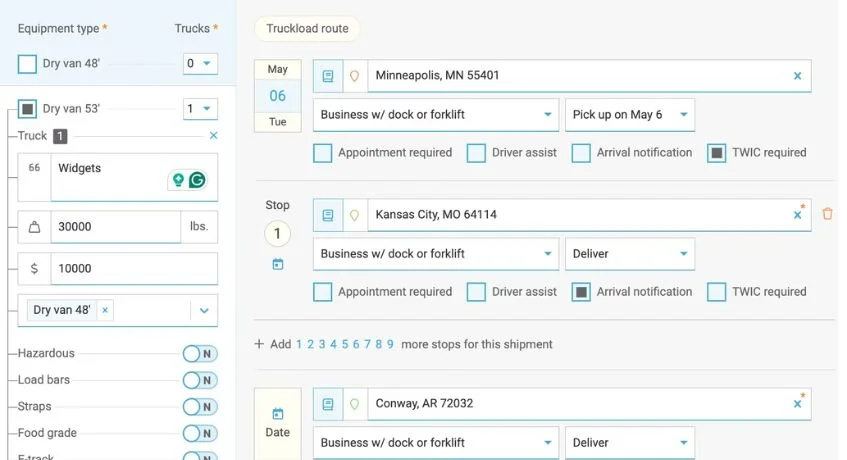
Task: Click map pin icon beside Minneapolis address
Action: click(x=354, y=76)
